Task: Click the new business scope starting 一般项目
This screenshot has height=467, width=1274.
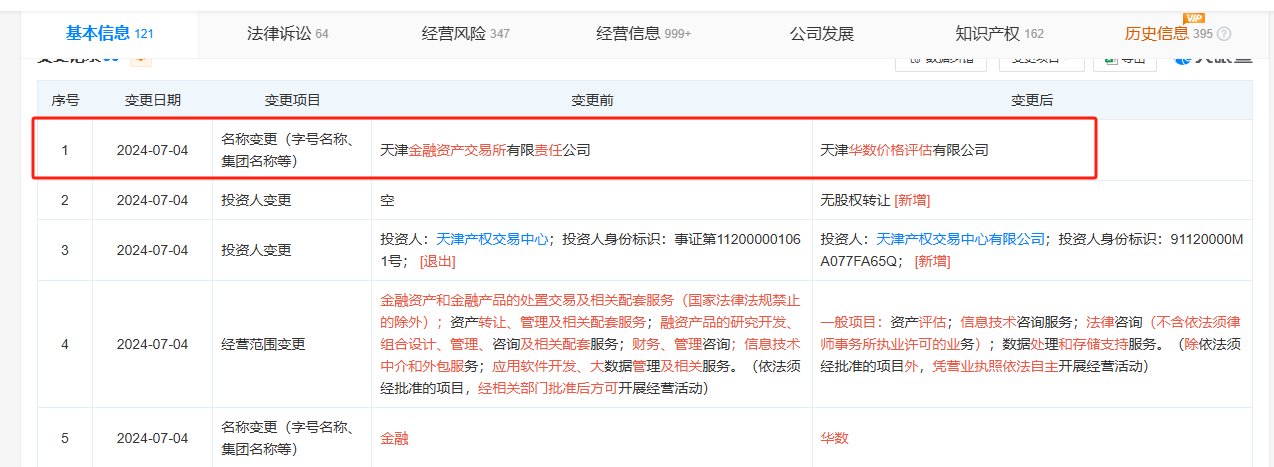Action: (1030, 344)
